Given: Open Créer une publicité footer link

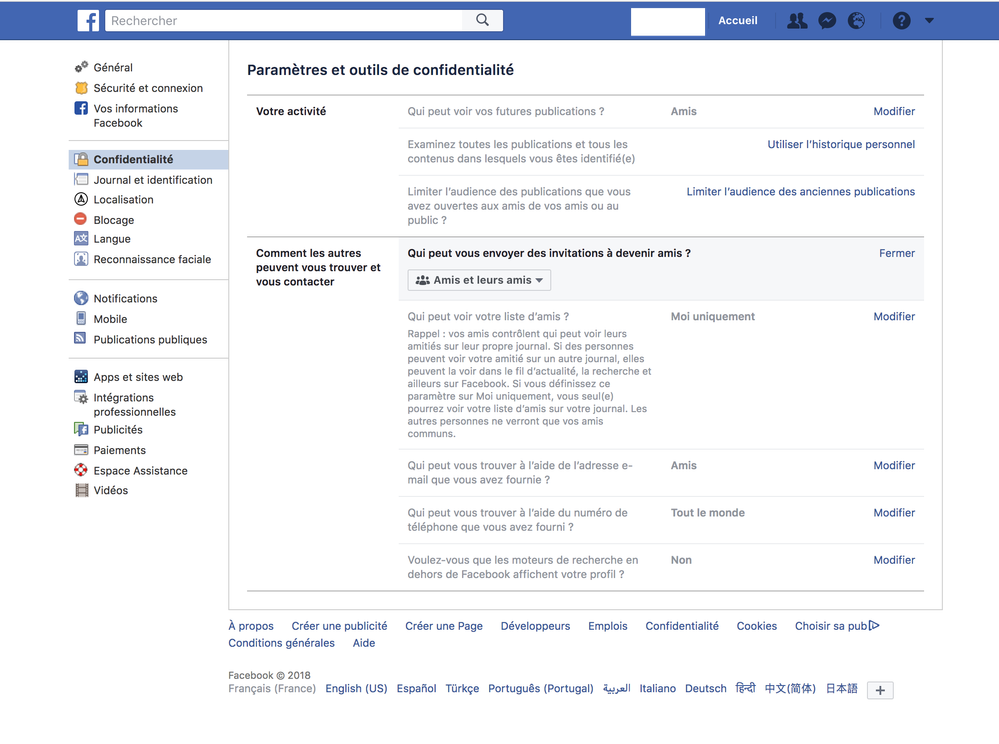Looking at the screenshot, I should tap(339, 626).
